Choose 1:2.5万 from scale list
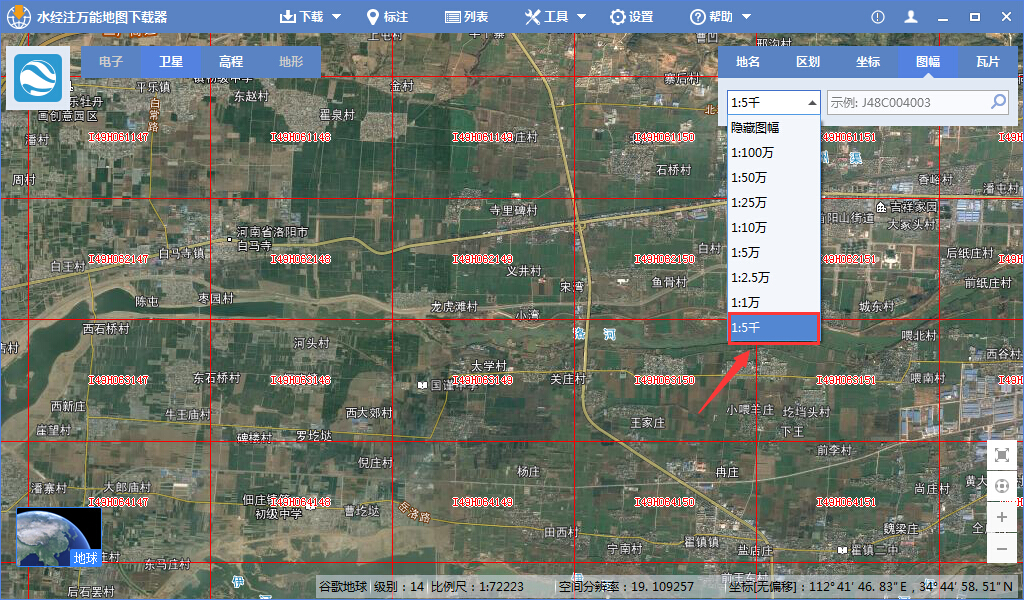Viewport: 1024px width, 600px height. pyautogui.click(x=774, y=277)
